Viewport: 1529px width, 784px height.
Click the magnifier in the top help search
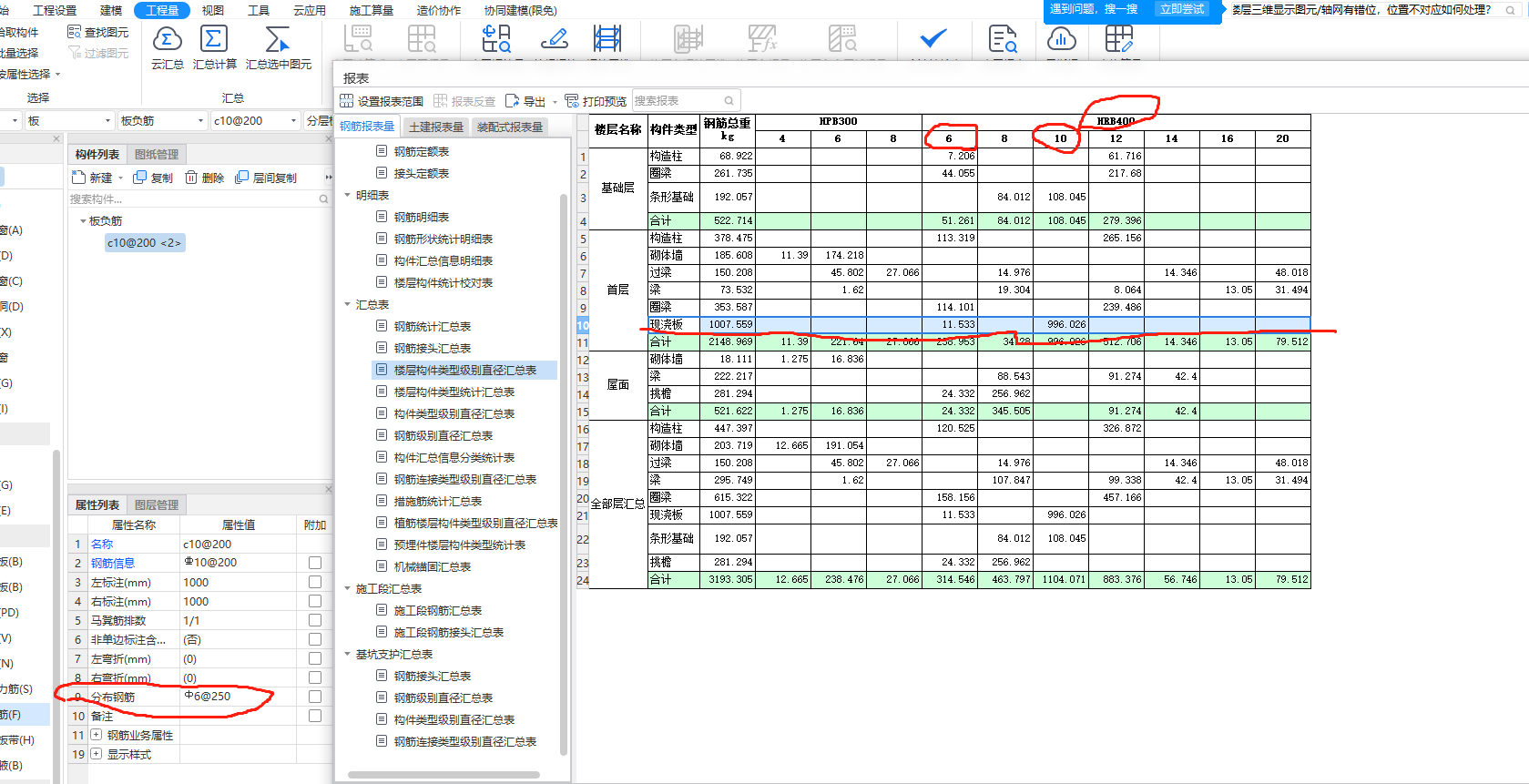(1510, 10)
